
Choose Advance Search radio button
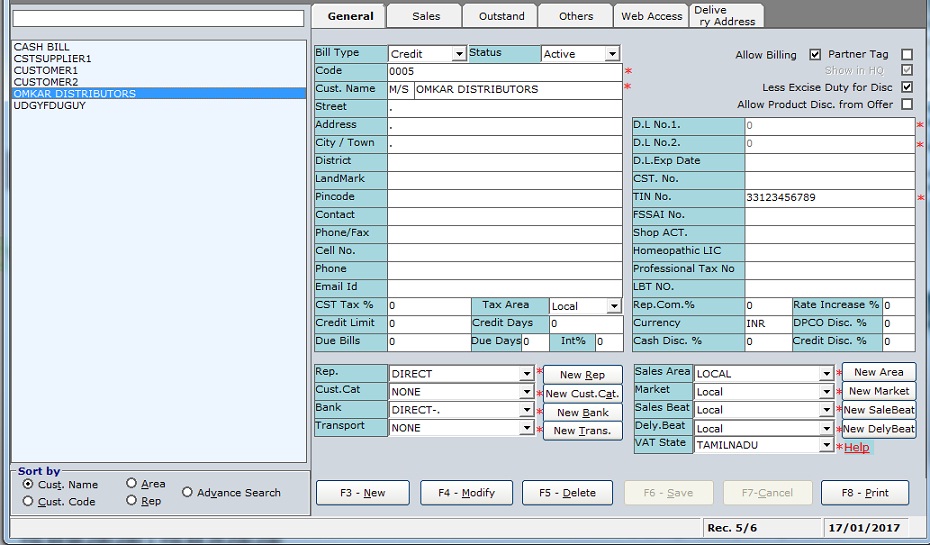point(188,492)
